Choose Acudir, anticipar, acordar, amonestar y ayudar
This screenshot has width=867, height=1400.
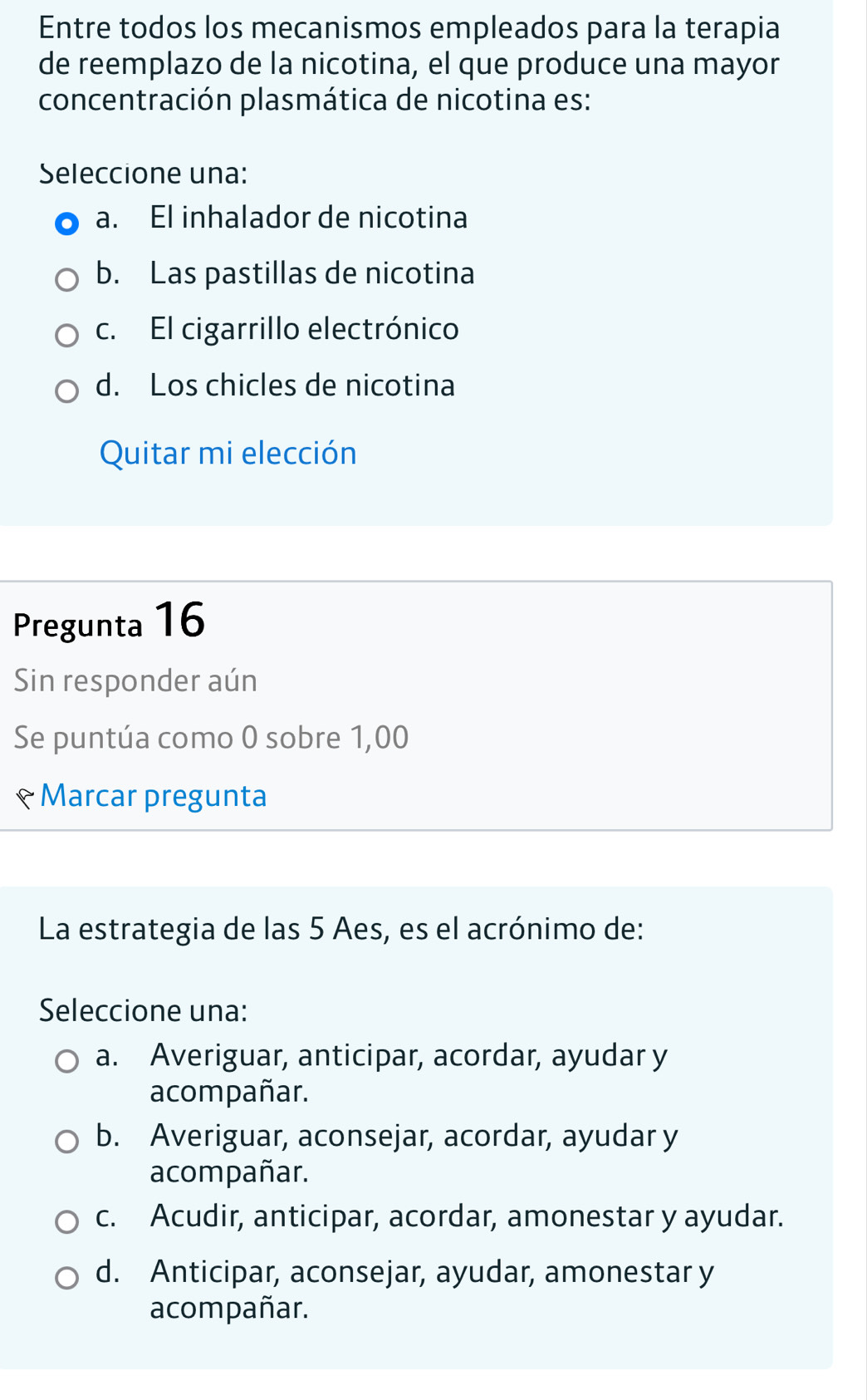coord(66,1222)
